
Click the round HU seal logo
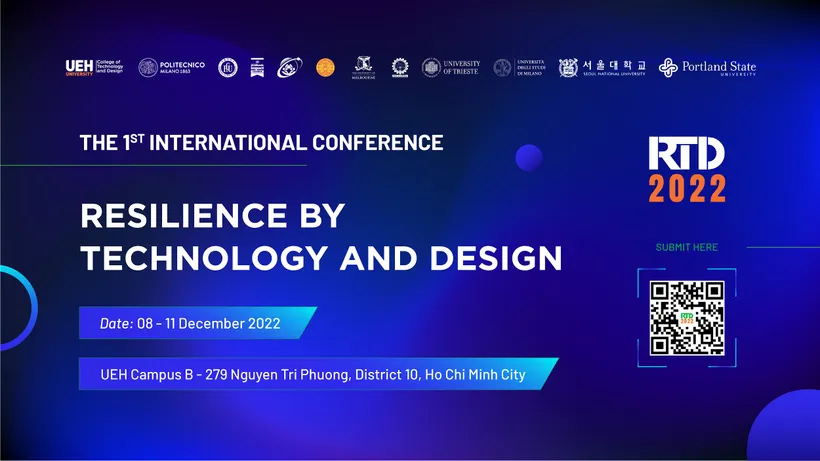[227, 67]
